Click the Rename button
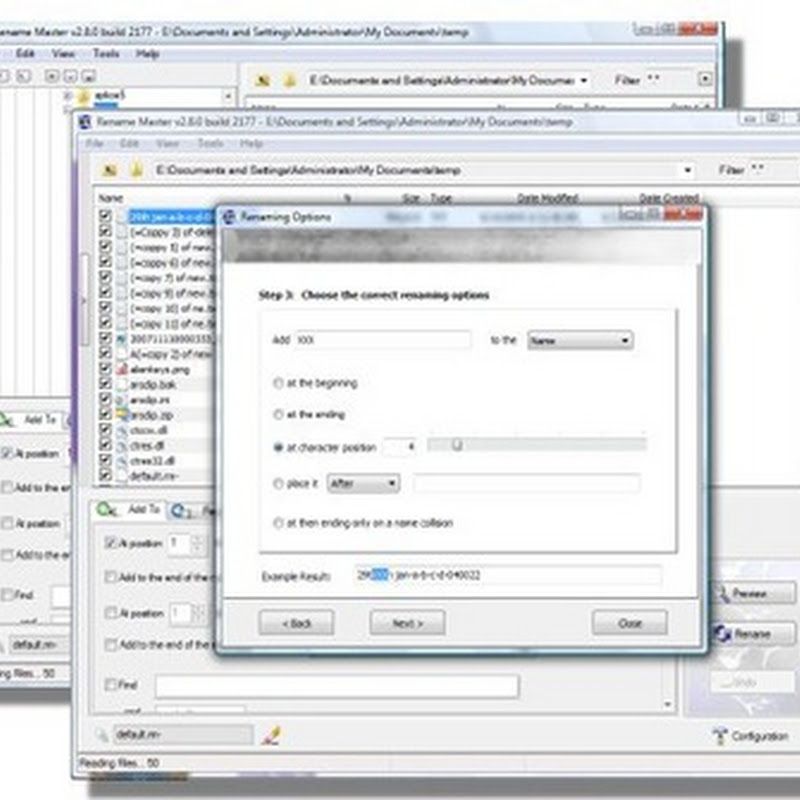The width and height of the screenshot is (800, 800). pos(753,633)
